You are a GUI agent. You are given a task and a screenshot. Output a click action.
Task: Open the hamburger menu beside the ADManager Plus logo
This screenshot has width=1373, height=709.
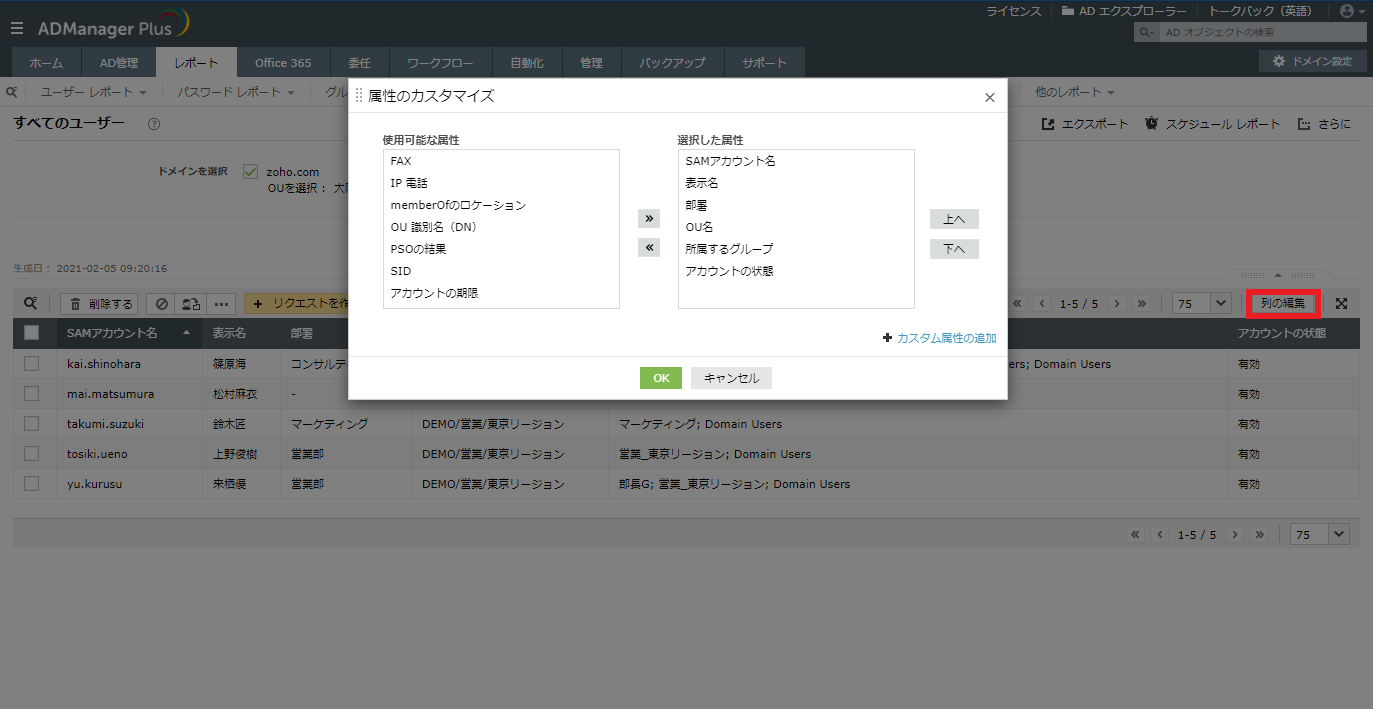(17, 29)
